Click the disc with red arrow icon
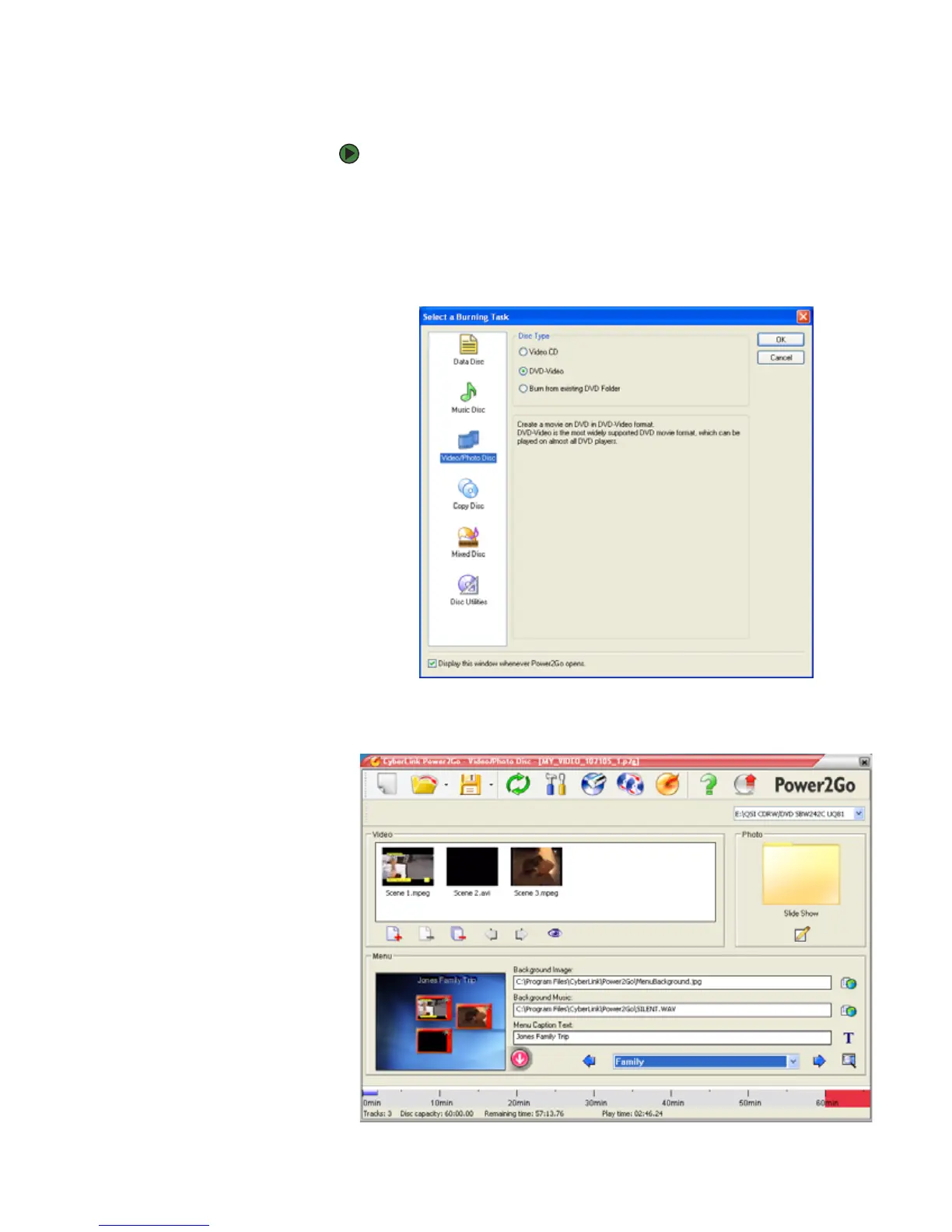The width and height of the screenshot is (952, 1232). coord(745,784)
